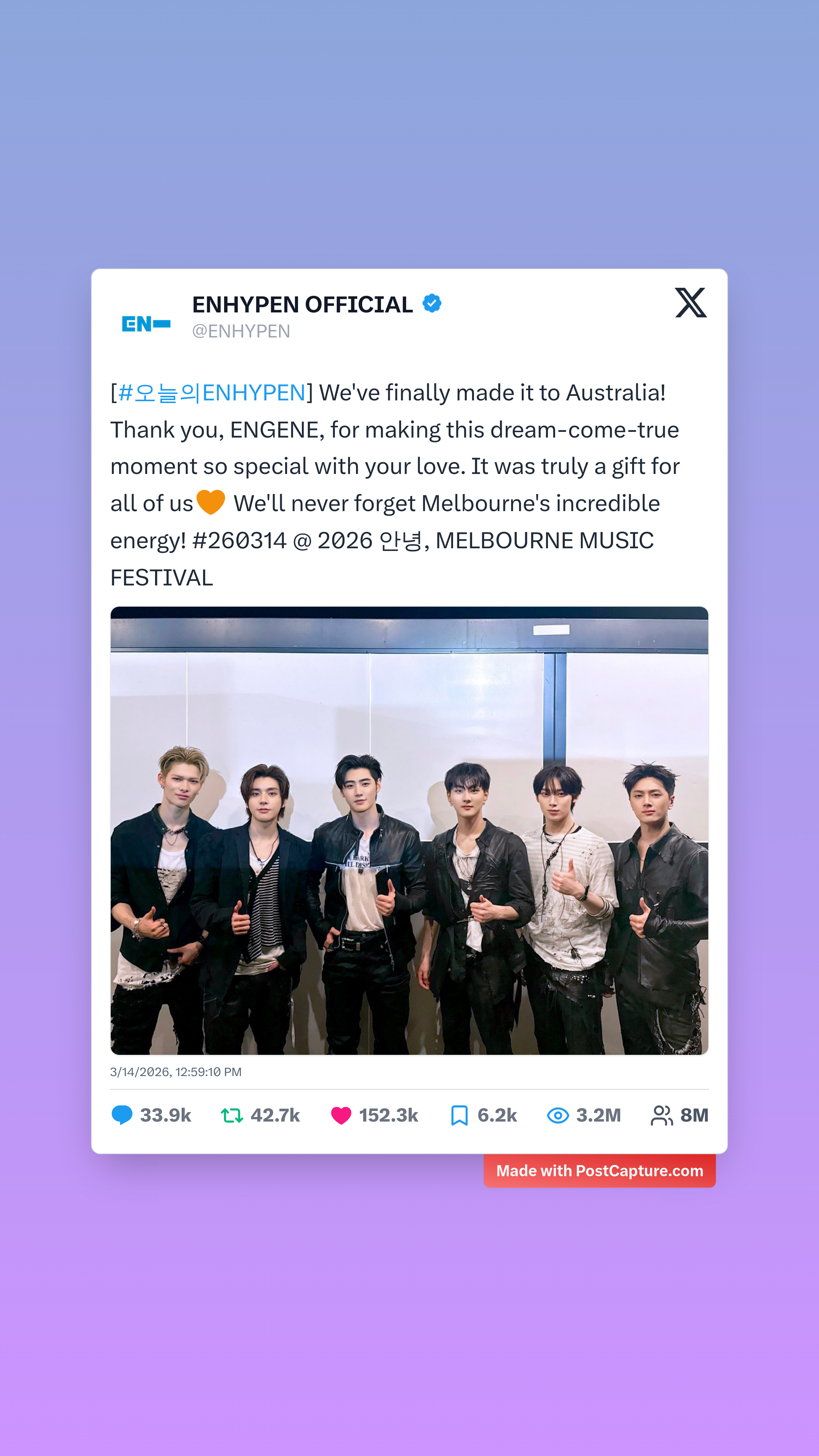The width and height of the screenshot is (819, 1456).
Task: Click the 42.7k retweet count
Action: tap(275, 1115)
